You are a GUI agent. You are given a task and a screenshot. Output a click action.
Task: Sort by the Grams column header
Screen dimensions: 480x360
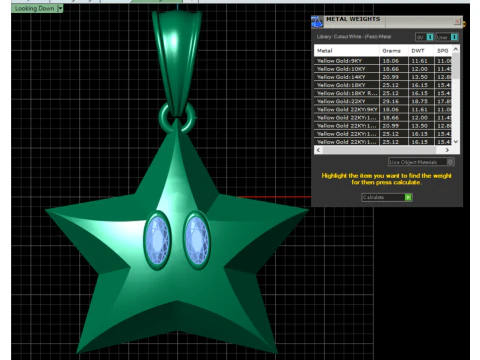394,51
